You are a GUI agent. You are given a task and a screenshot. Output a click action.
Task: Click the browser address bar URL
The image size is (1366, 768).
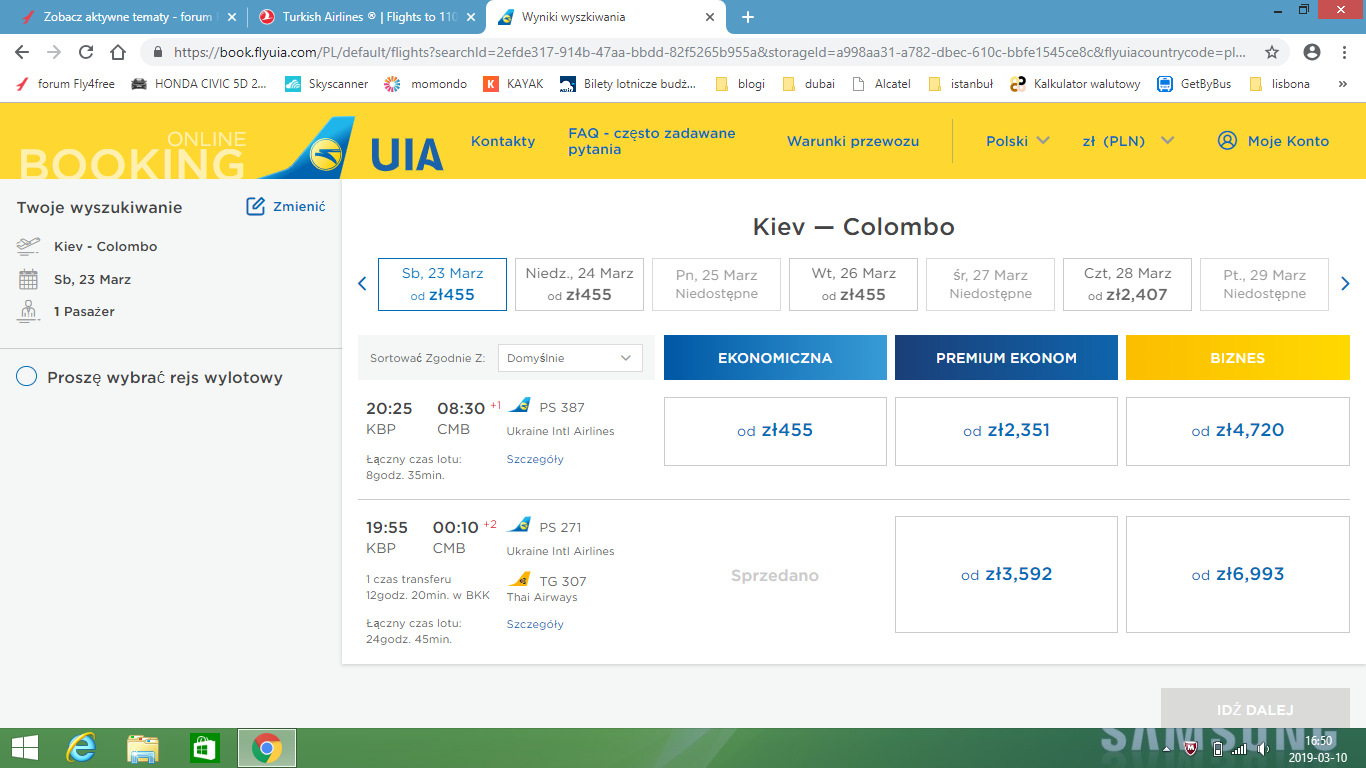709,52
